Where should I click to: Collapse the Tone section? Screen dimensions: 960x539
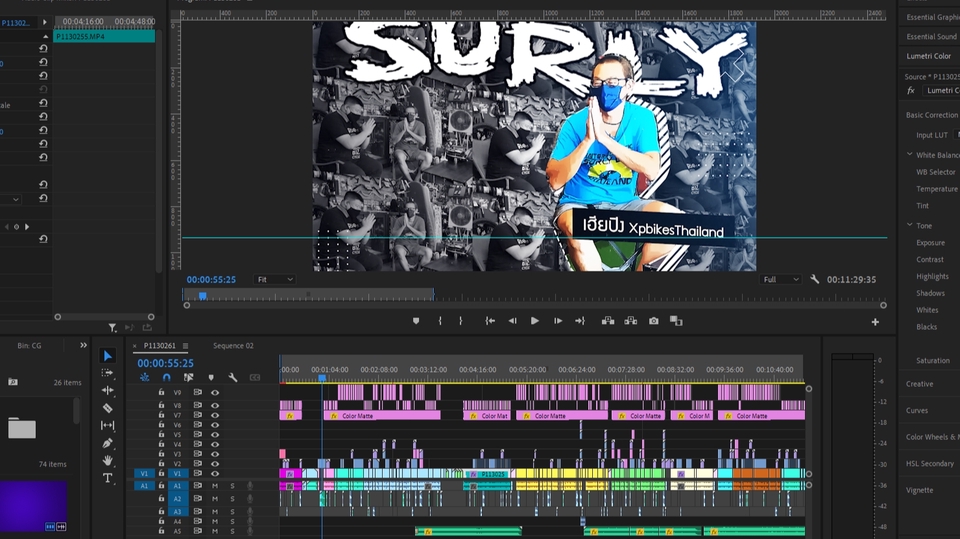coord(910,225)
